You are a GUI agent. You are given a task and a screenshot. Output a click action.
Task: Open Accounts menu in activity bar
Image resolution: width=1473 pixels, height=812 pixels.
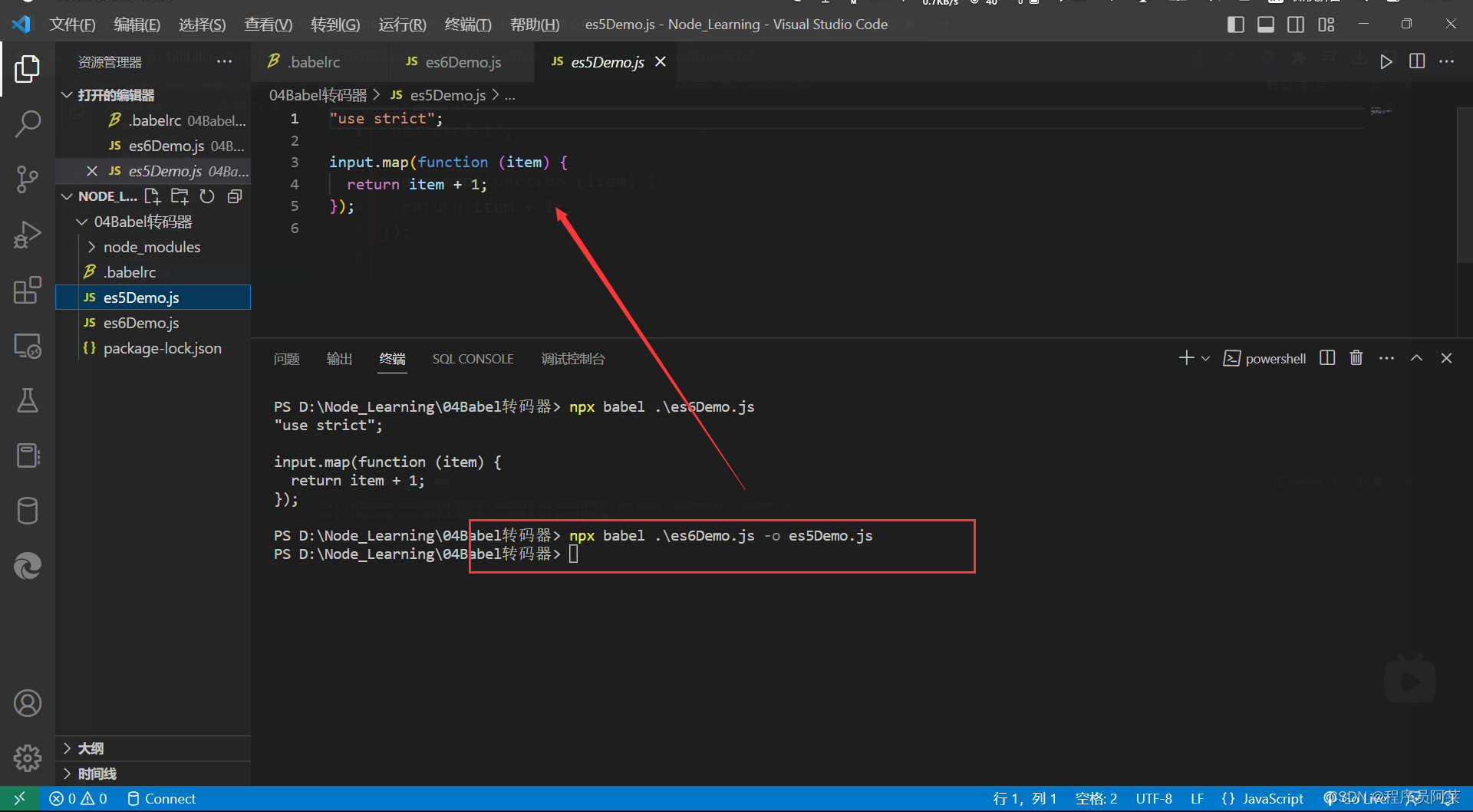point(28,703)
